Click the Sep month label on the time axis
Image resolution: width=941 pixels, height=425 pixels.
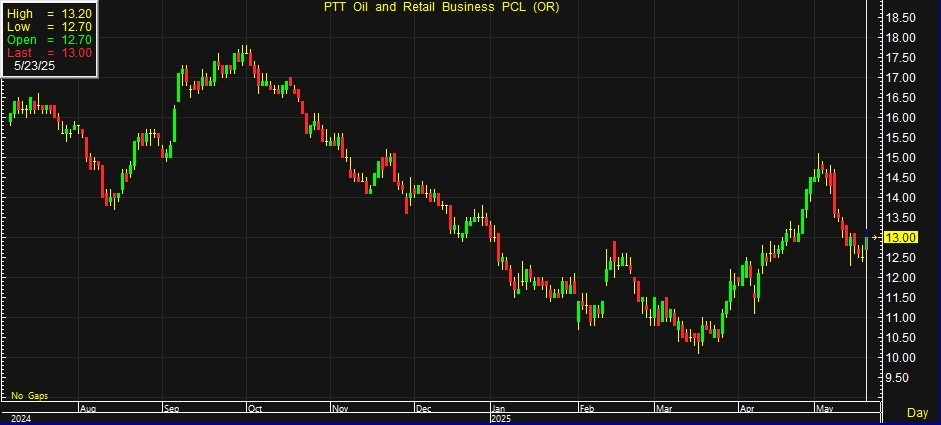[x=172, y=409]
